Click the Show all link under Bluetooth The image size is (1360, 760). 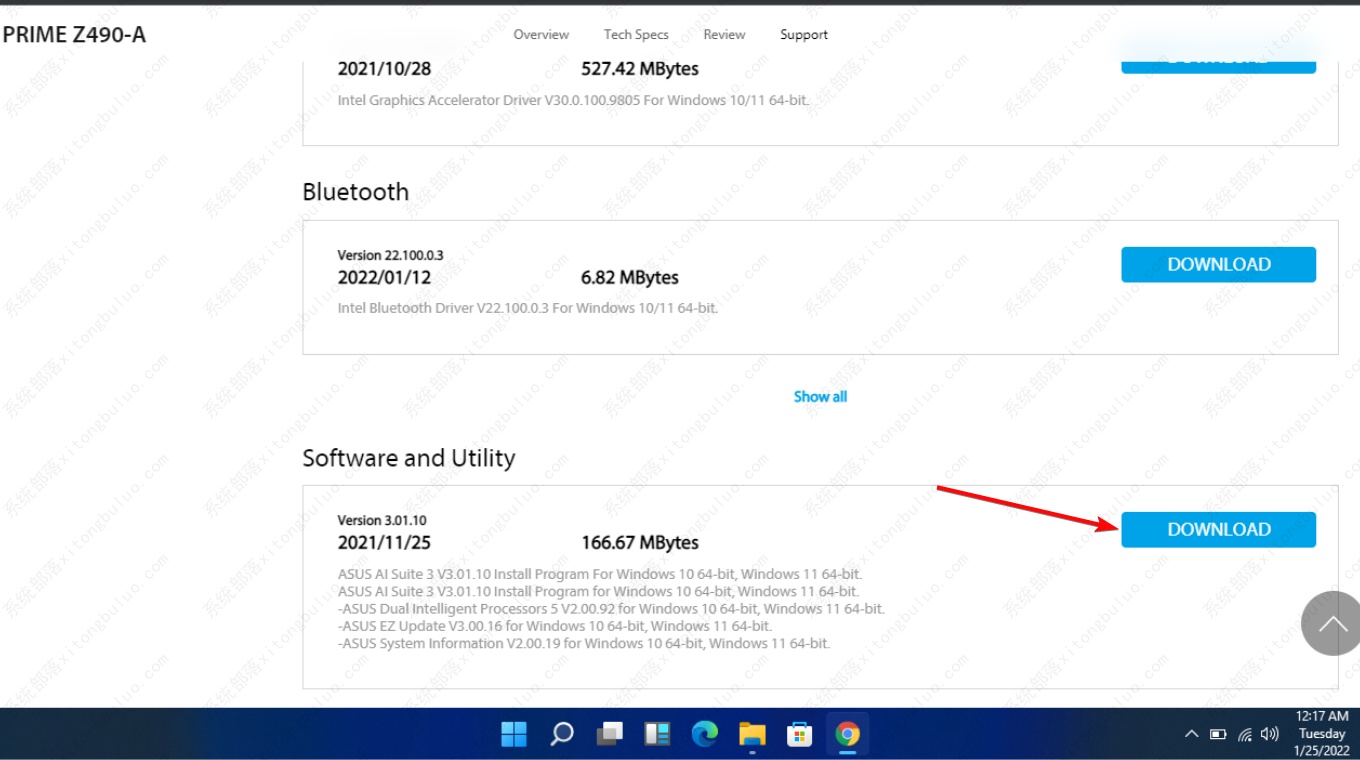pos(820,397)
